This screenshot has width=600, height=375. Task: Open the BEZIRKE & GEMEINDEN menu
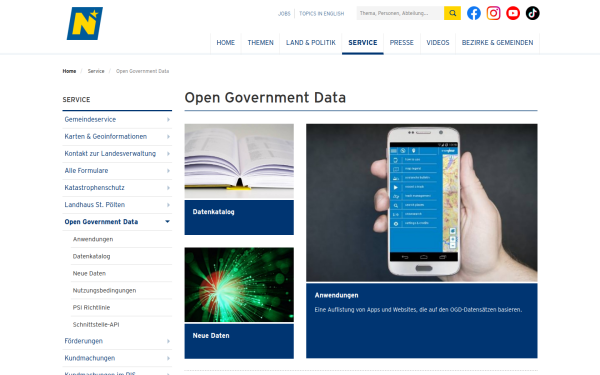[x=497, y=43]
